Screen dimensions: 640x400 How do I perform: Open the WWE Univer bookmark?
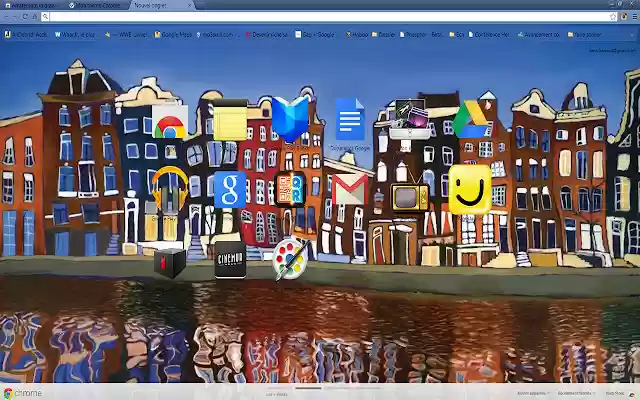pyautogui.click(x=126, y=35)
